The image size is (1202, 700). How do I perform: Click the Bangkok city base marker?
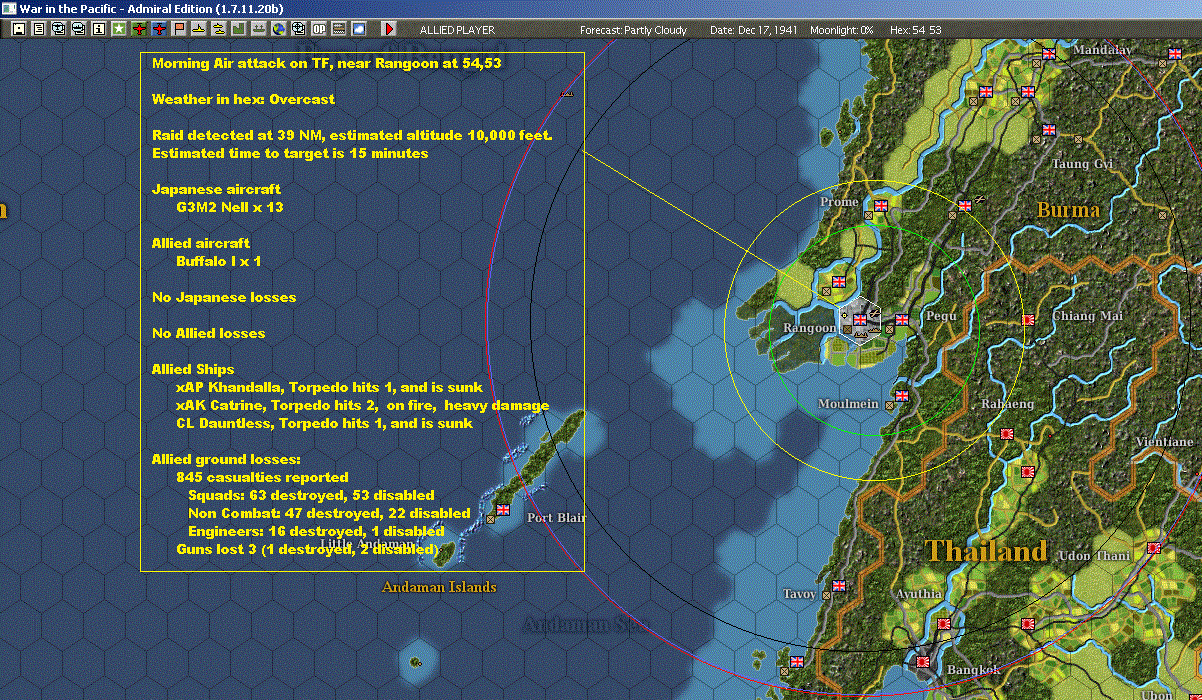(924, 662)
